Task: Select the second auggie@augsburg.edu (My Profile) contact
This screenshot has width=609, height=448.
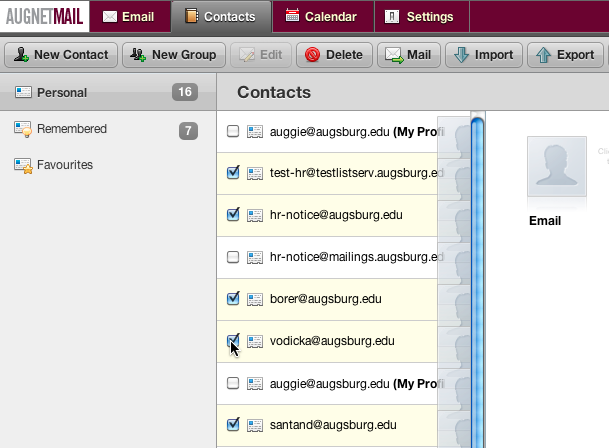Action: click(x=343, y=384)
